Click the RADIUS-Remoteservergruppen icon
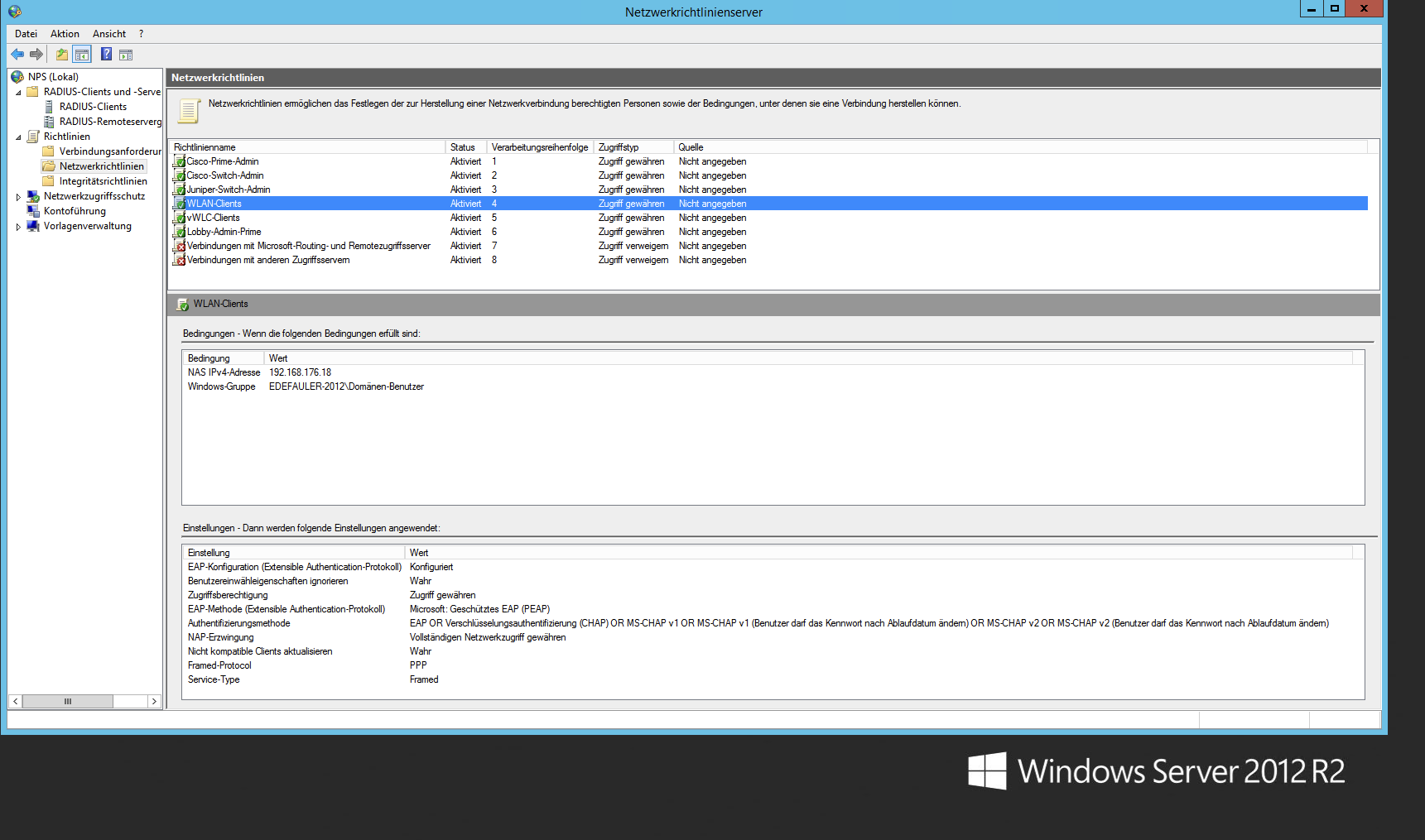Screen dimensions: 1425x840 [x=49, y=122]
